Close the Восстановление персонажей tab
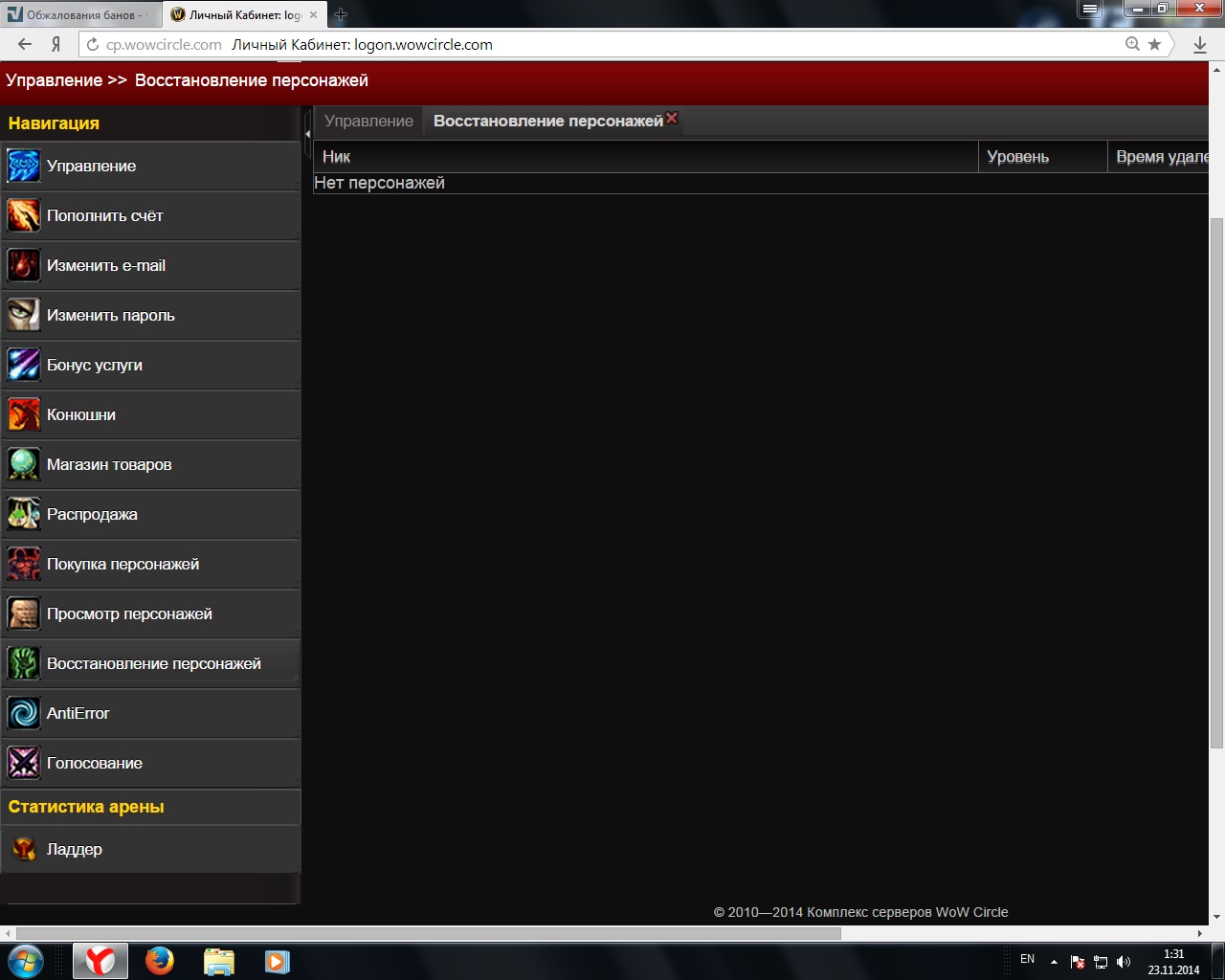The height and width of the screenshot is (980, 1225). pos(672,118)
